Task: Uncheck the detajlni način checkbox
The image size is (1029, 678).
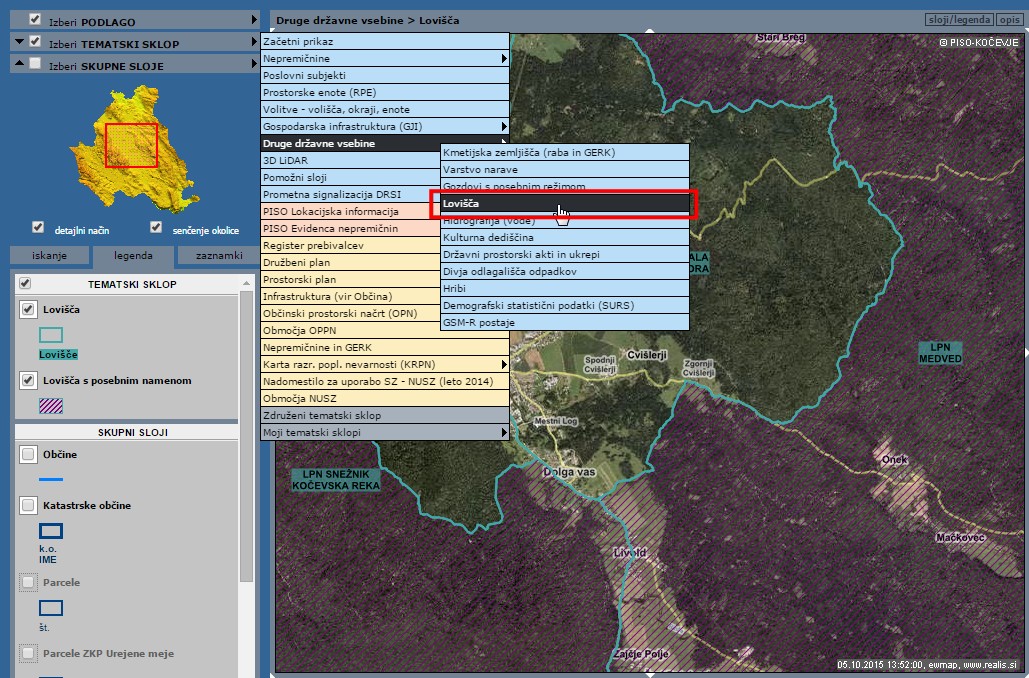Action: pyautogui.click(x=38, y=227)
